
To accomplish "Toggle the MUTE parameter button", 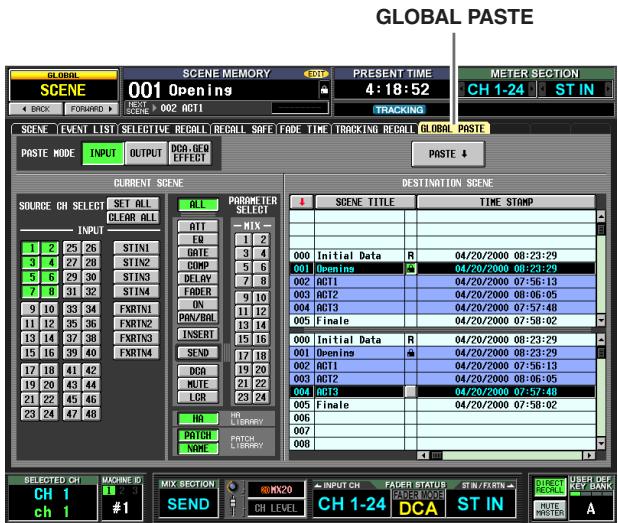I will 198,384.
